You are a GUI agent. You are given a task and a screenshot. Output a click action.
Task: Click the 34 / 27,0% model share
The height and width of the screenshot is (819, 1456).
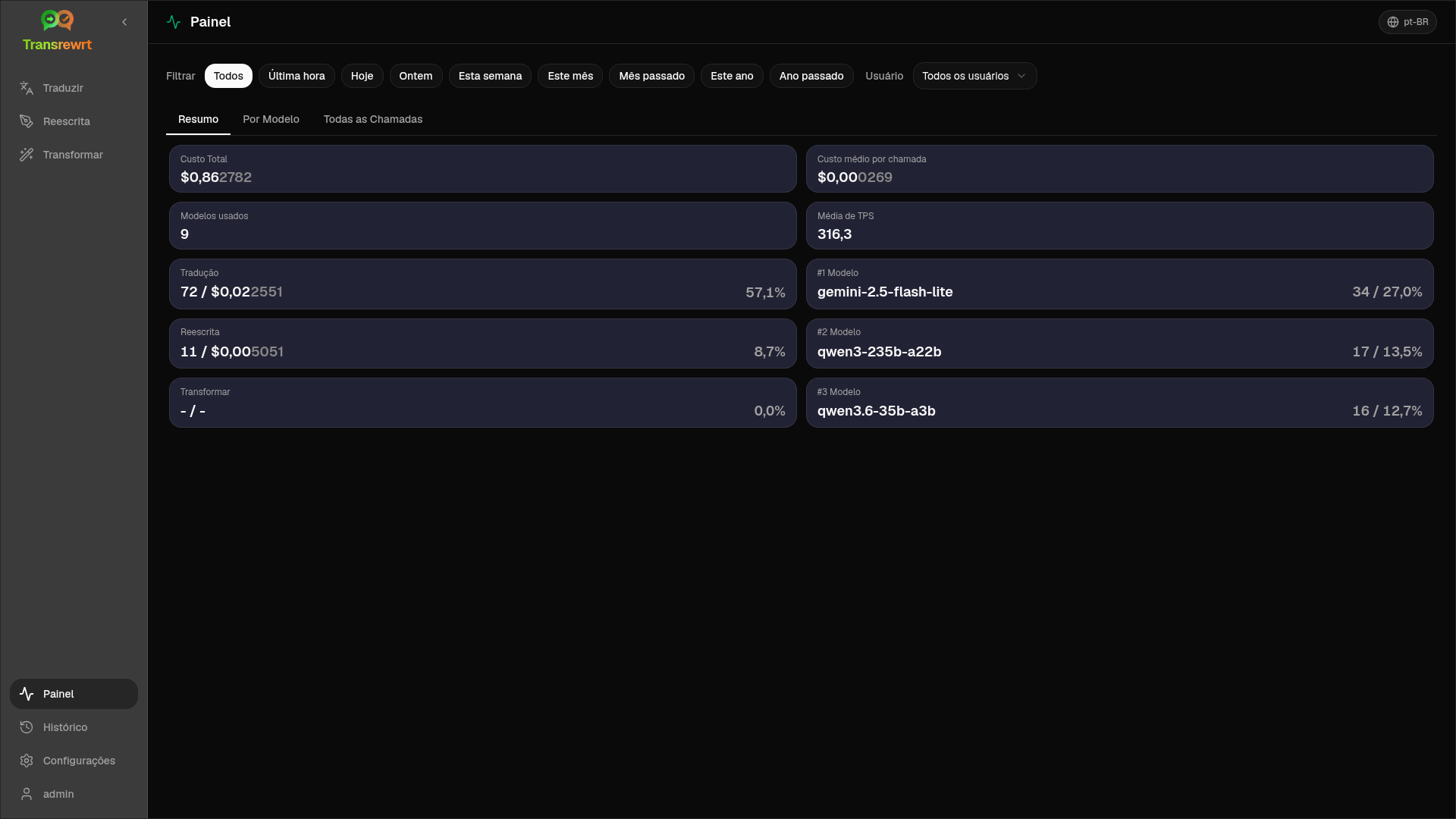(1387, 292)
